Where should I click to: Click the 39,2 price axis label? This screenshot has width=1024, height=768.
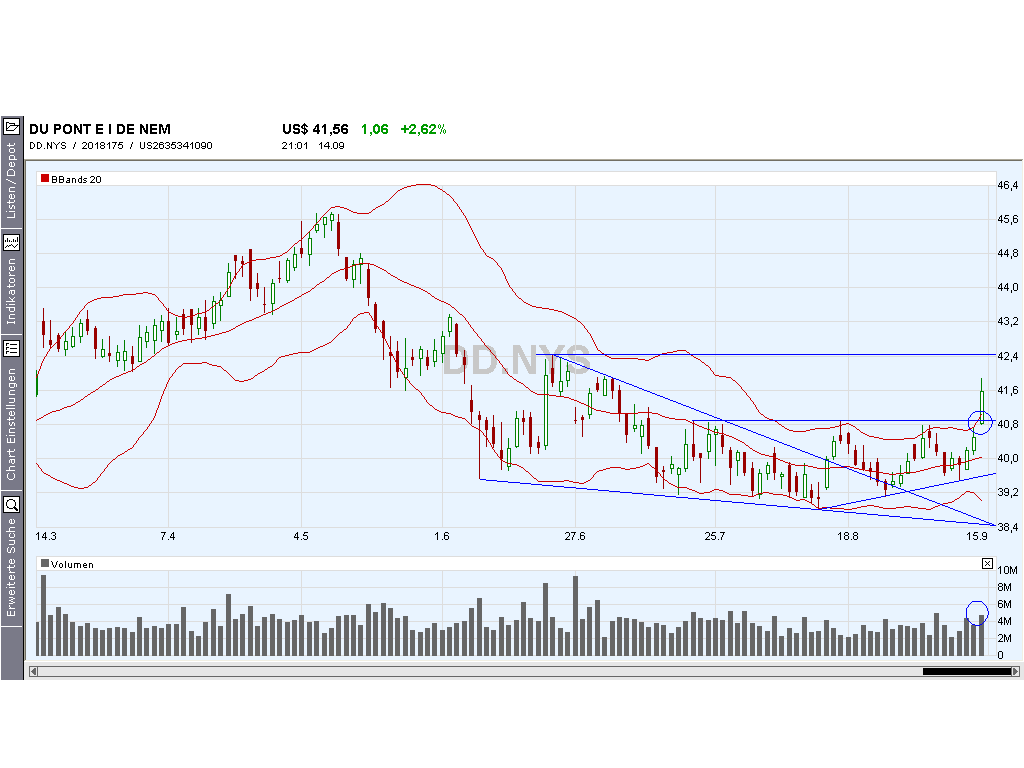tap(1008, 492)
